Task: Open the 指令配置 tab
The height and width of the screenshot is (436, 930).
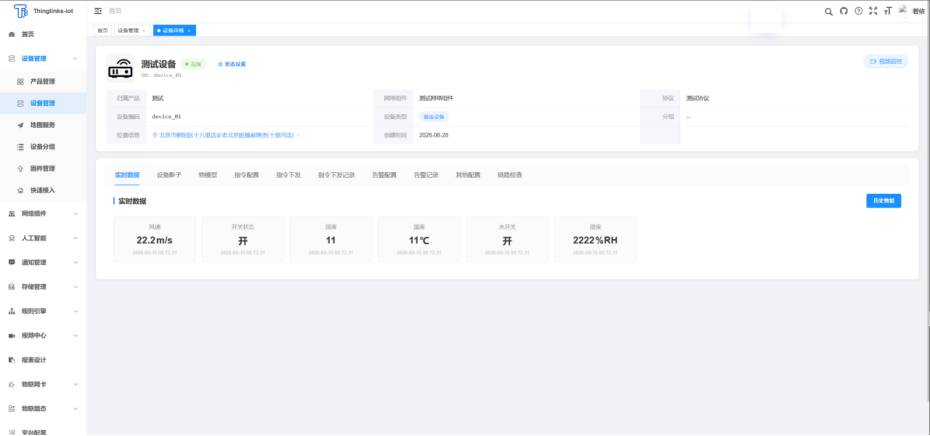Action: (x=247, y=175)
